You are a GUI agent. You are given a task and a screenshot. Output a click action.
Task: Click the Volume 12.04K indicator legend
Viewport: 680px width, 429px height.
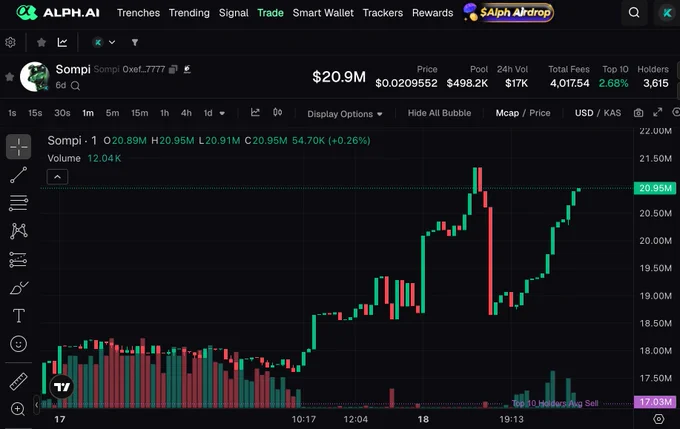[x=84, y=158]
